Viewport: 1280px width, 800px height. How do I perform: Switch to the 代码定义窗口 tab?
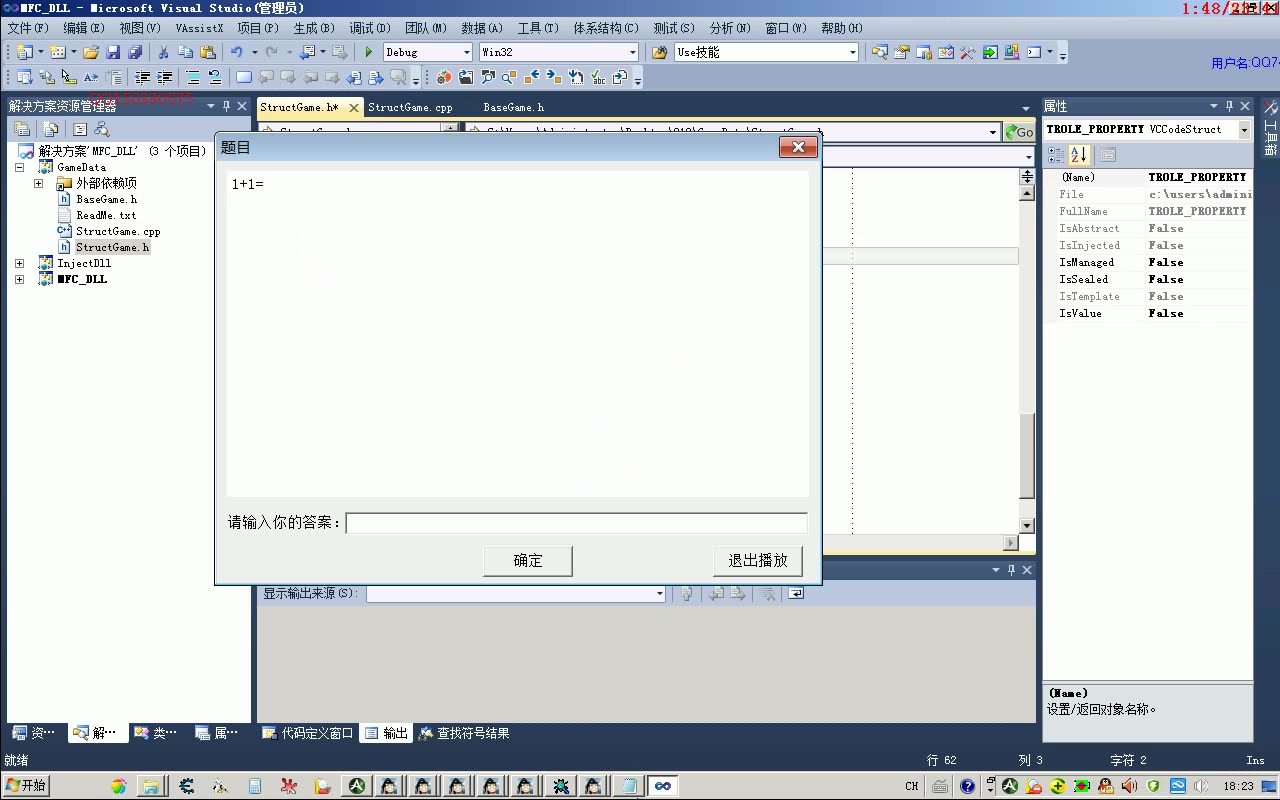pyautogui.click(x=308, y=733)
